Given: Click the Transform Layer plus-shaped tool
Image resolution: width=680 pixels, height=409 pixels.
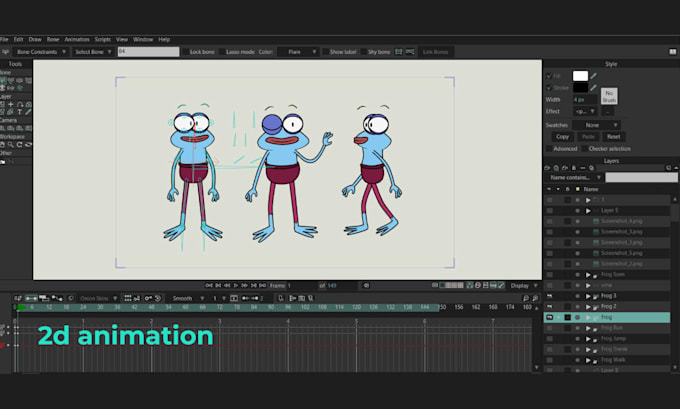Looking at the screenshot, I should click(11, 105).
